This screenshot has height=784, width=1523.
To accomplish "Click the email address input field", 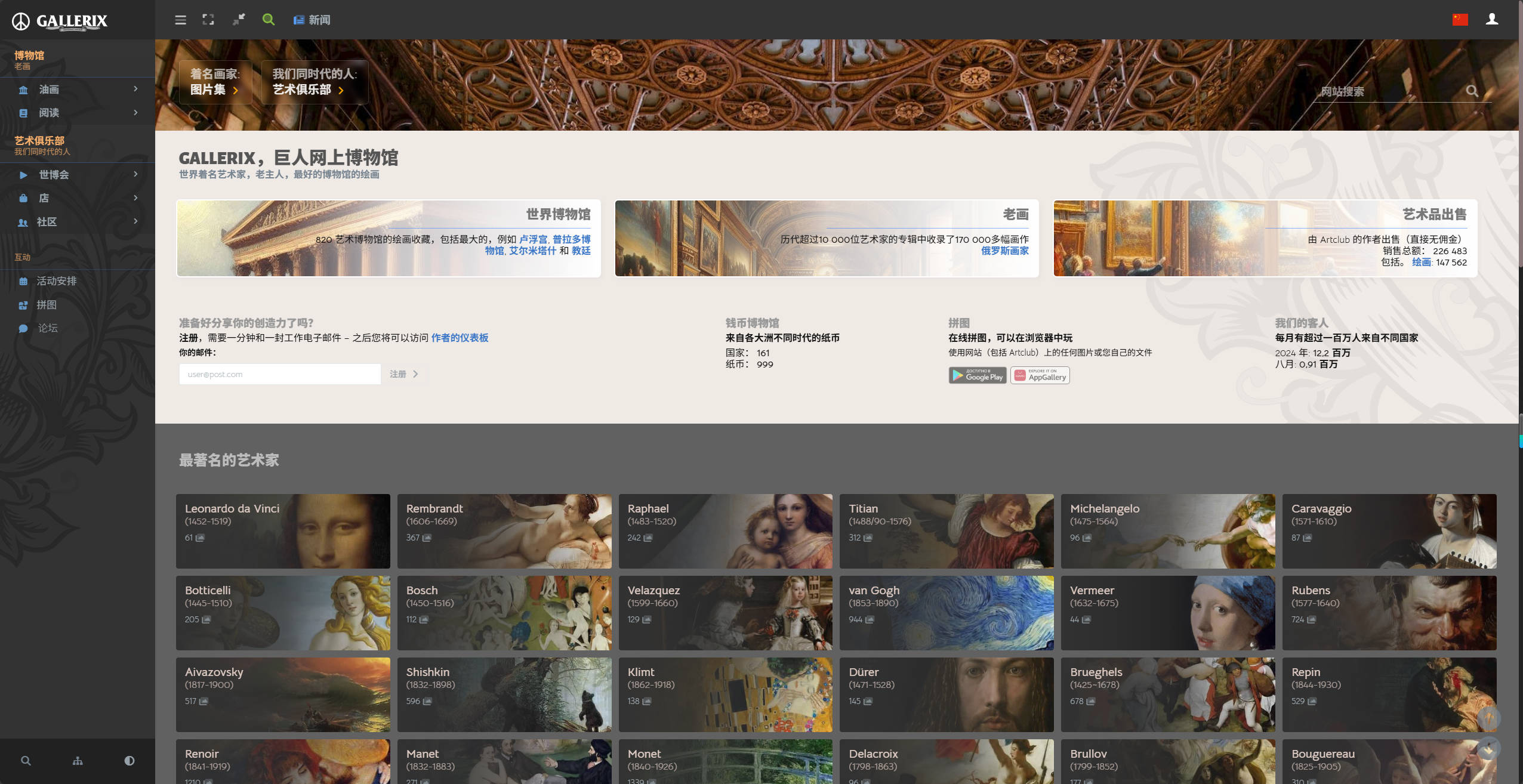I will click(x=280, y=374).
